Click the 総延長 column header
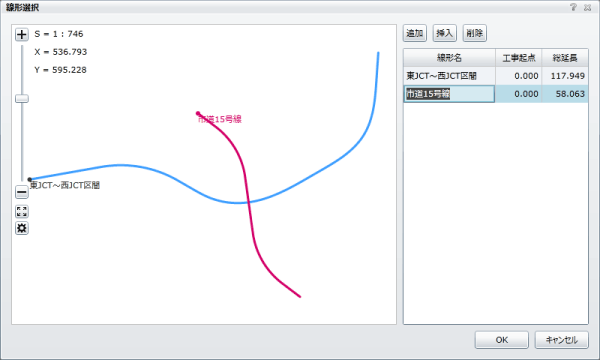Image resolution: width=600 pixels, height=360 pixels. tap(565, 58)
